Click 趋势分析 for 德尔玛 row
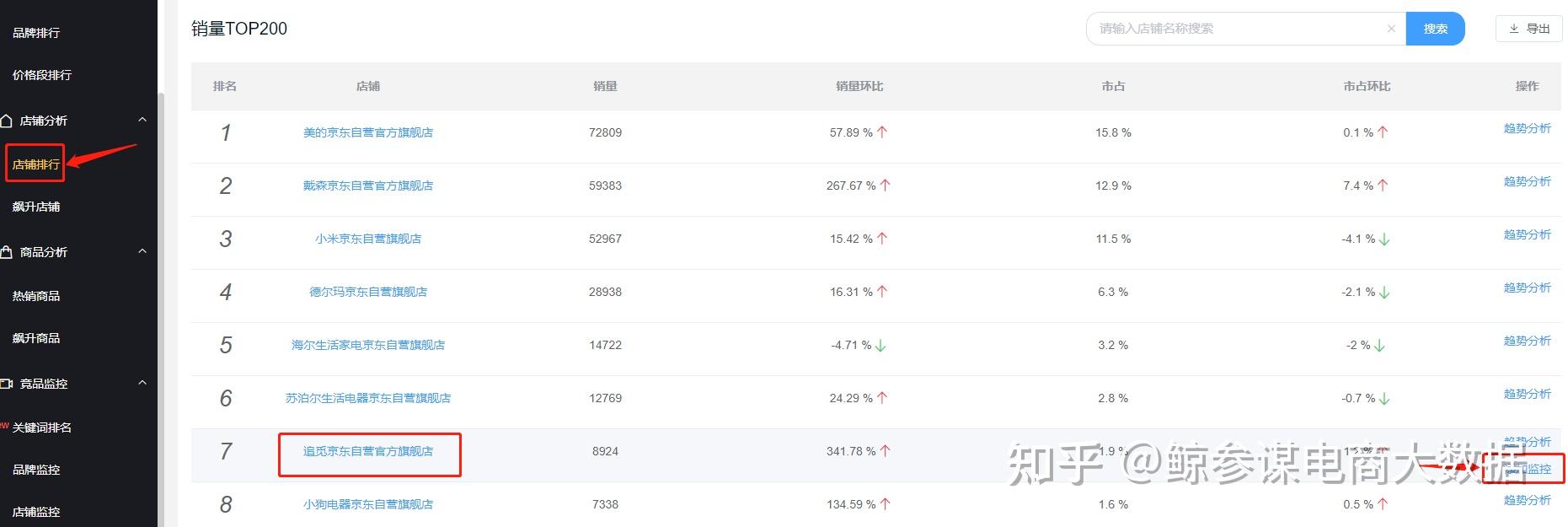The height and width of the screenshot is (527, 1568). coord(1527,288)
